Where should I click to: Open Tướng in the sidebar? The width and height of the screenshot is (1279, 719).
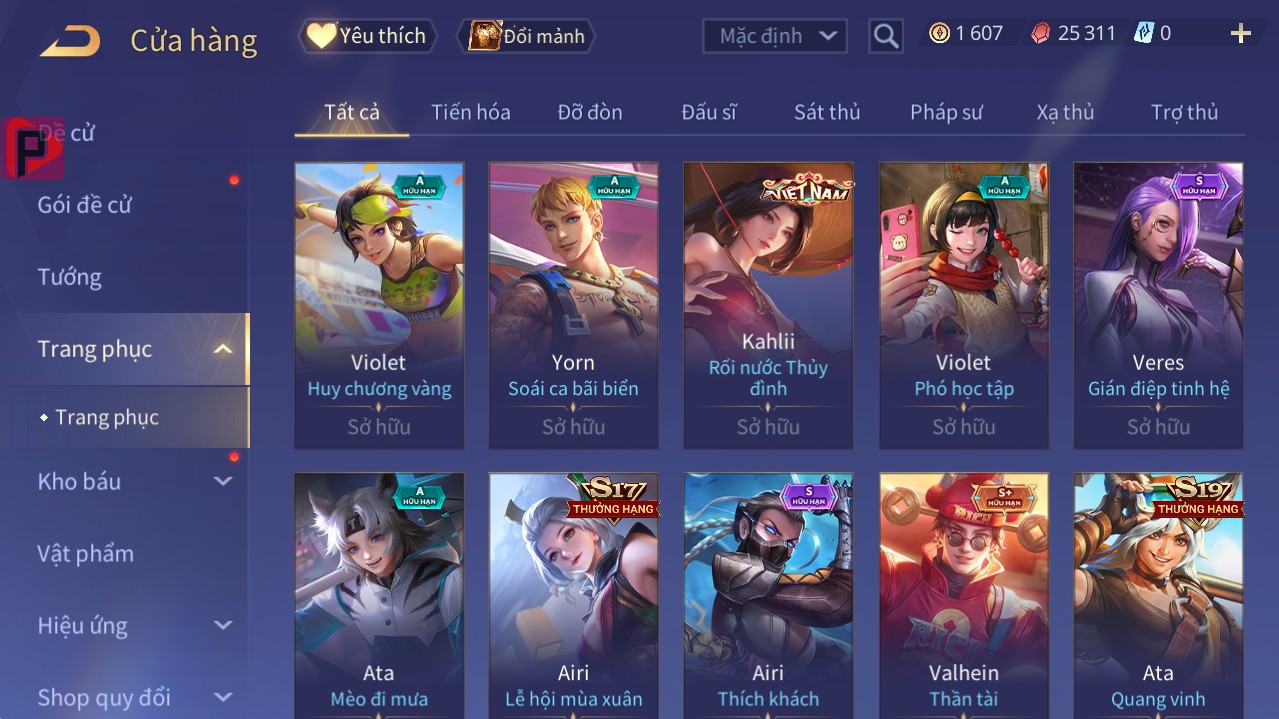coord(70,277)
